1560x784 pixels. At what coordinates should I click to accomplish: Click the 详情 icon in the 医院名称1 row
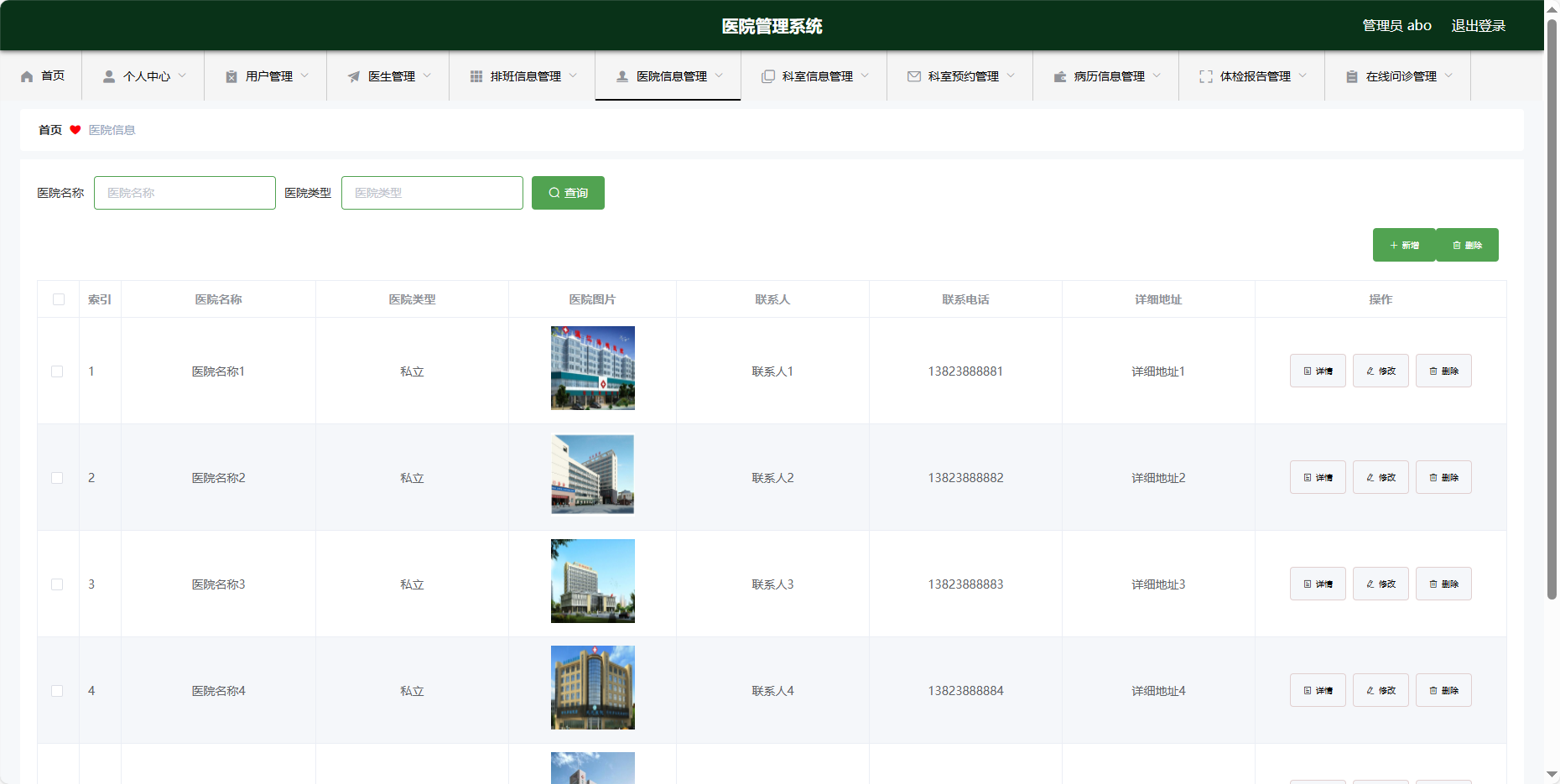1308,371
